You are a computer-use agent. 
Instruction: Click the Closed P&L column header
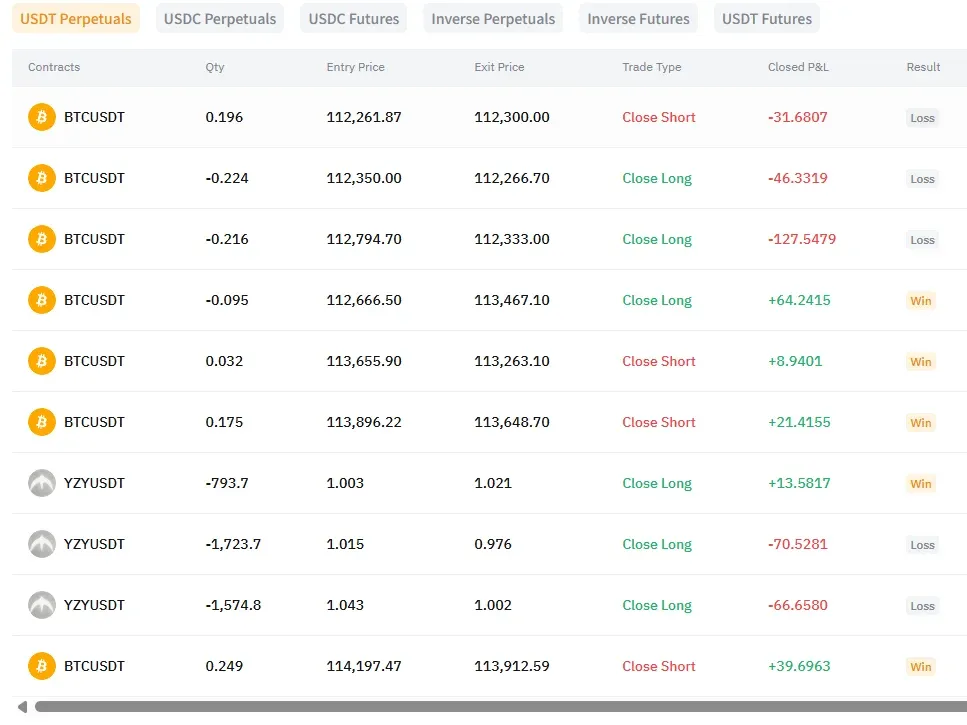click(x=798, y=67)
